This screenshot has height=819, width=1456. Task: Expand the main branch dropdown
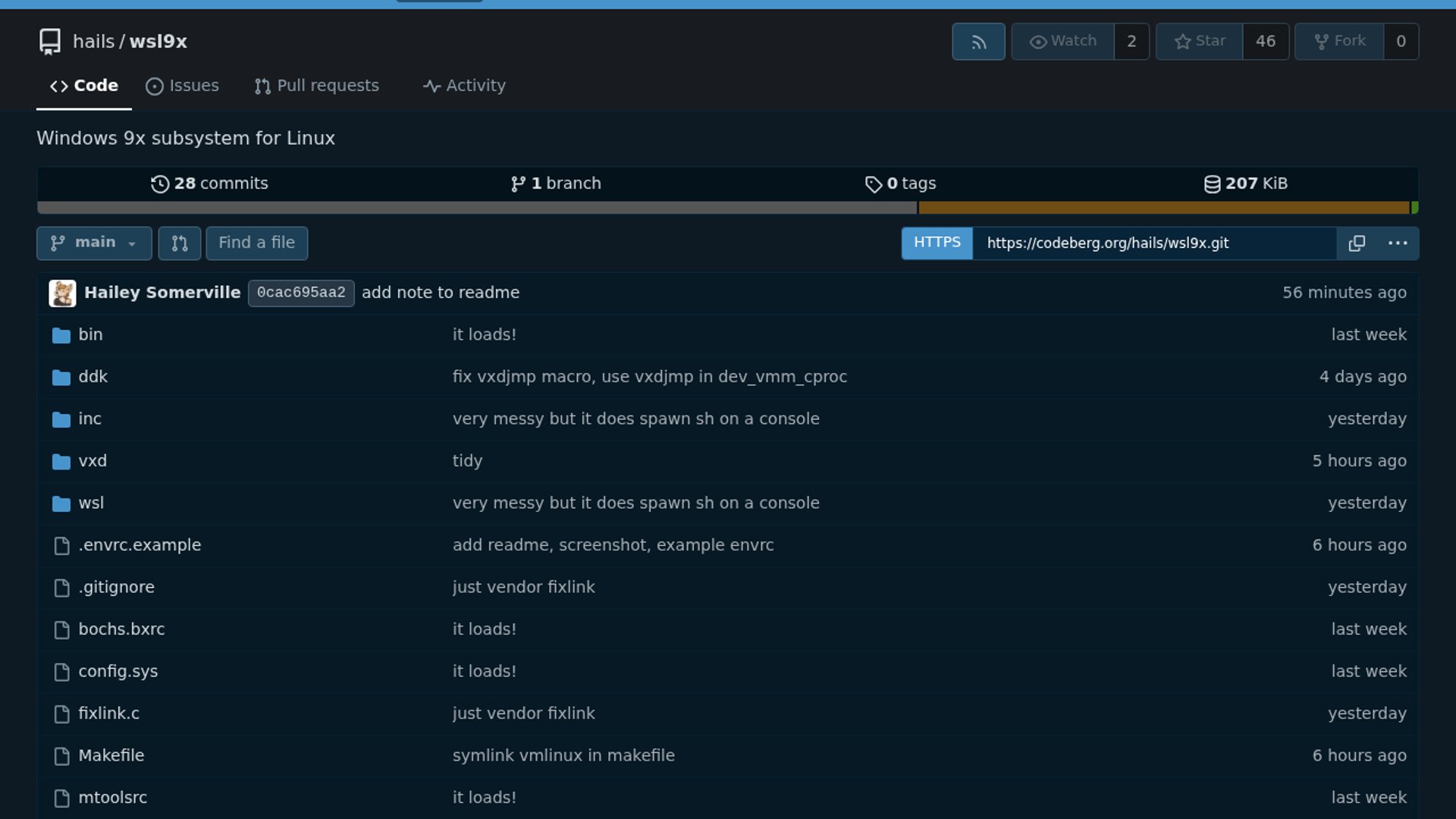tap(94, 243)
